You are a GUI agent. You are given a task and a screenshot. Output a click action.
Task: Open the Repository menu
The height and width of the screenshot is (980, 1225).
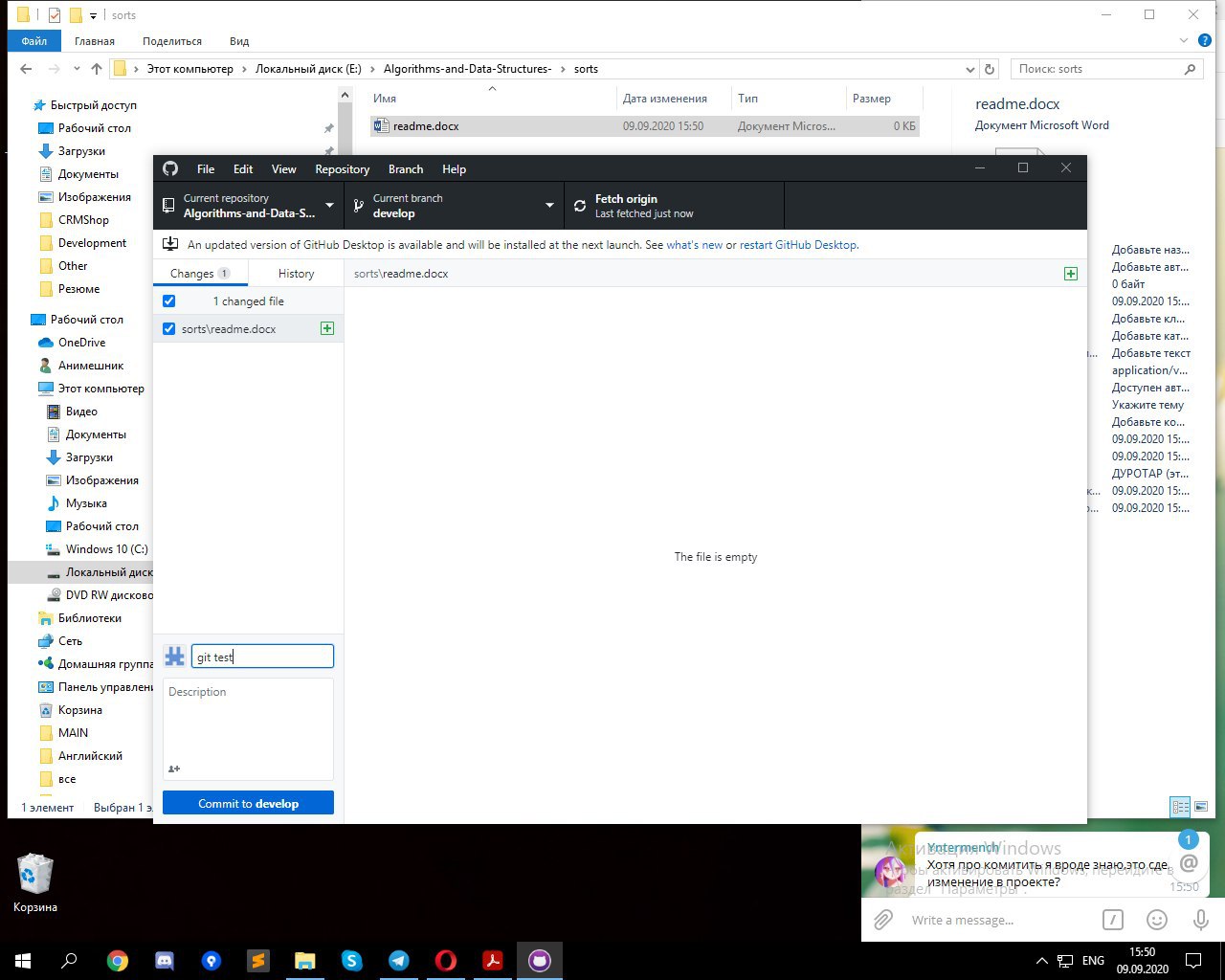pos(342,169)
